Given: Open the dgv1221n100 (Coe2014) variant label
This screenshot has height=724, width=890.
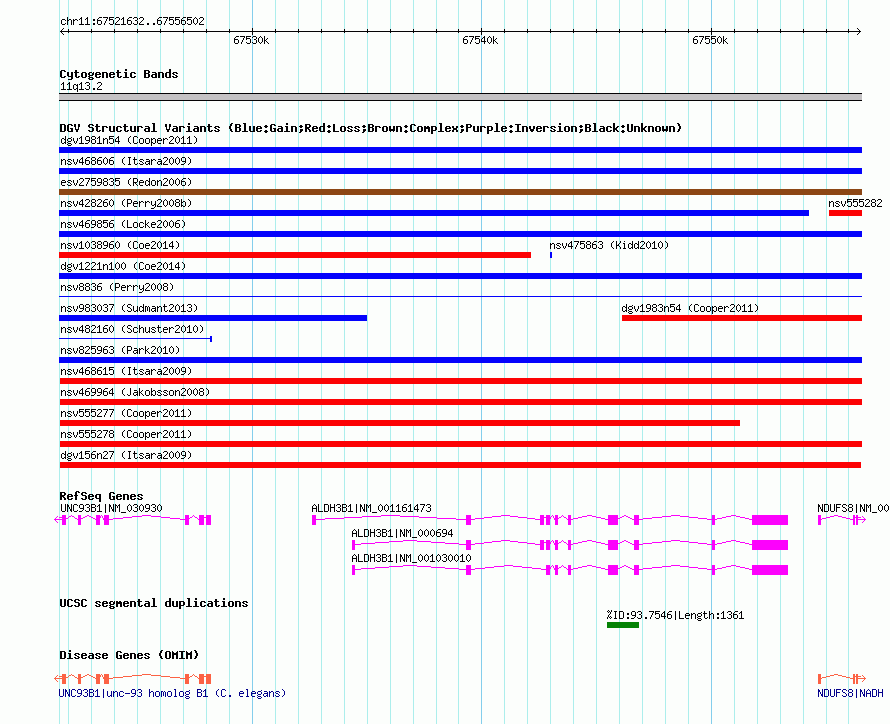Looking at the screenshot, I should click(123, 266).
